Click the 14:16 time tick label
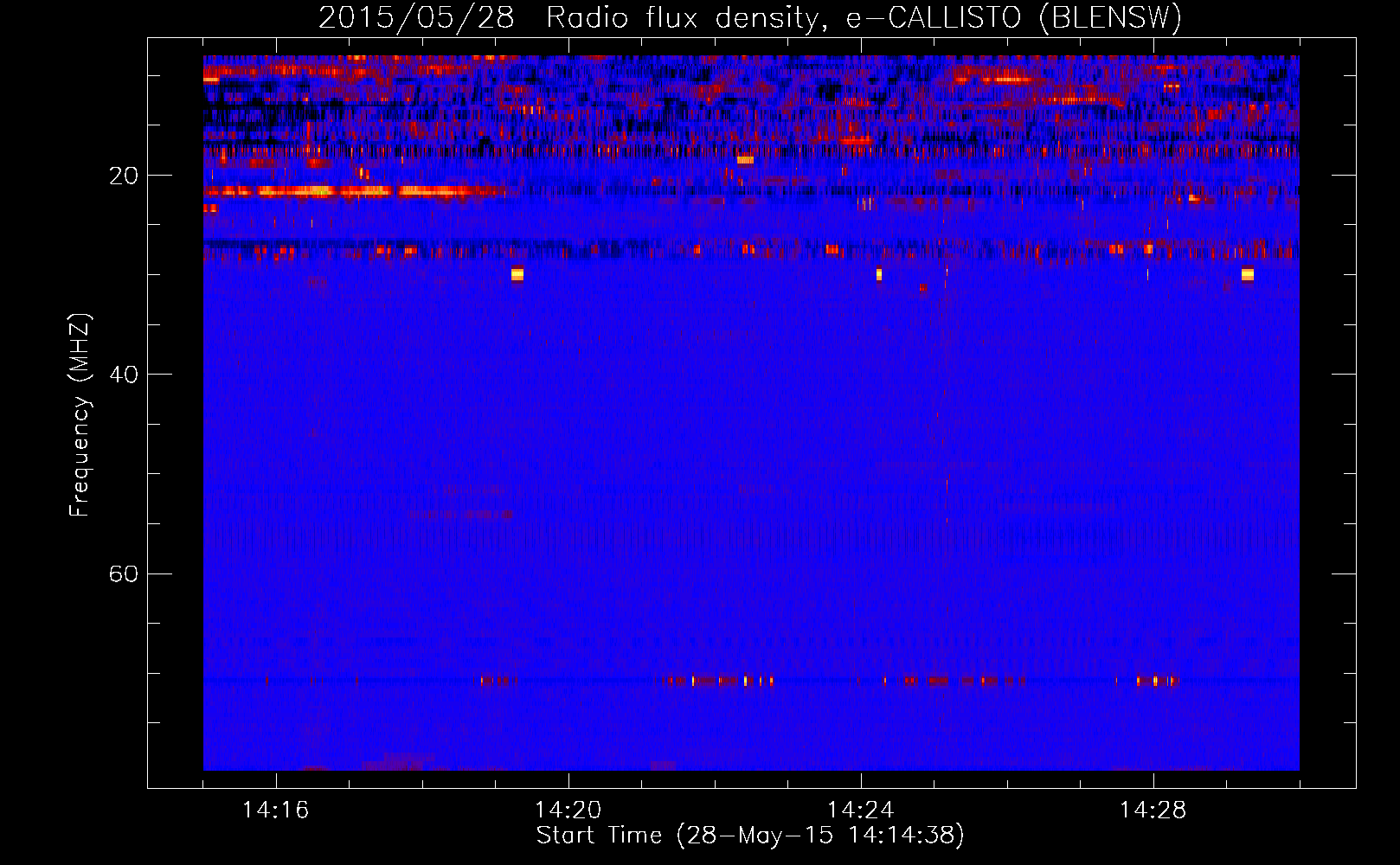 pos(276,811)
